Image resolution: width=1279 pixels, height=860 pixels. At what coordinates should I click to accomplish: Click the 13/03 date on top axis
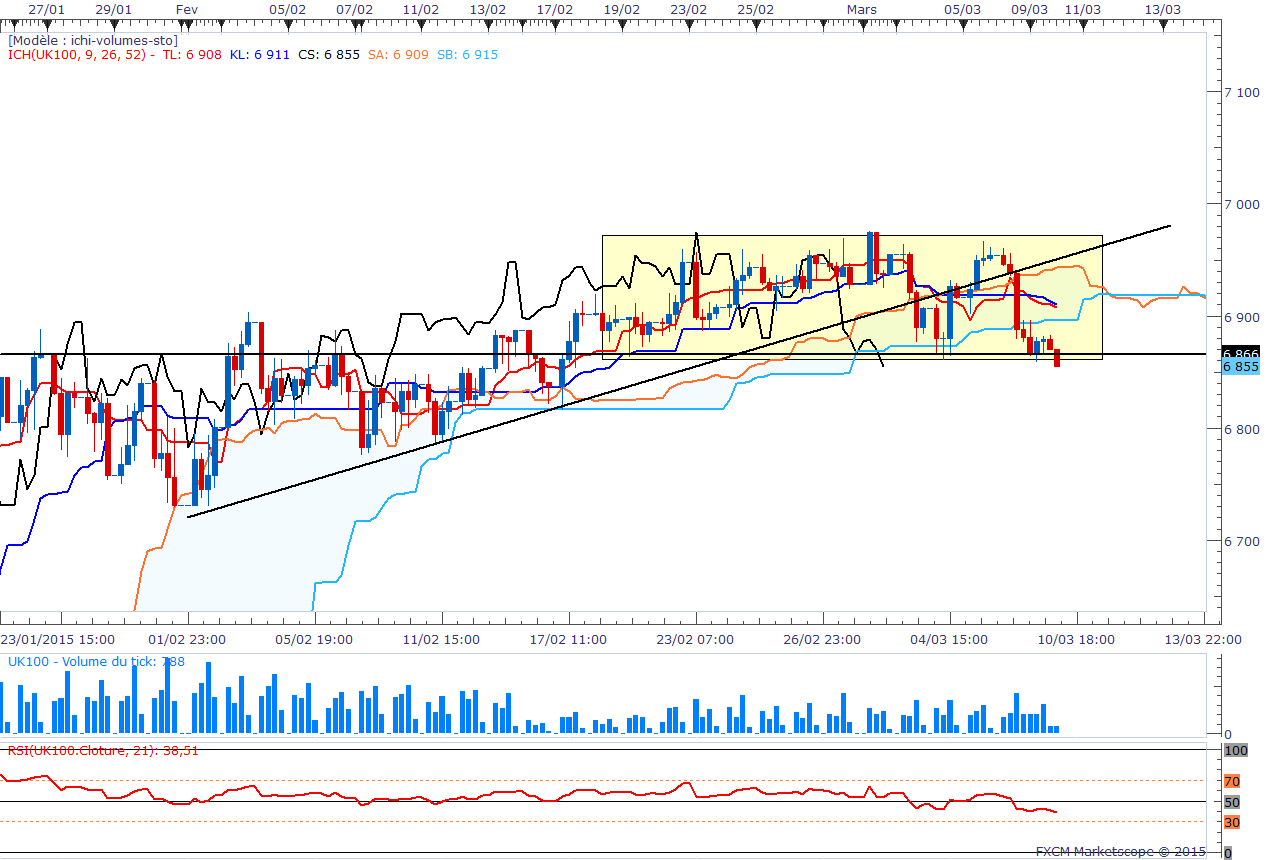1163,8
